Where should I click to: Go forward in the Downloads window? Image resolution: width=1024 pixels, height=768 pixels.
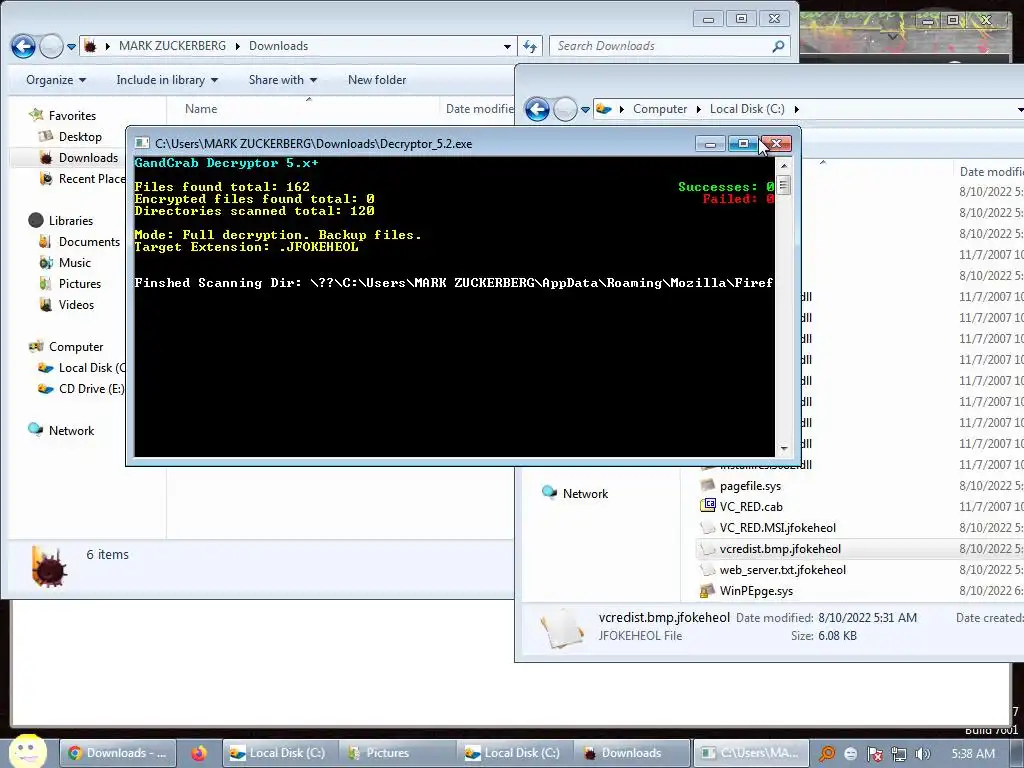coord(51,46)
